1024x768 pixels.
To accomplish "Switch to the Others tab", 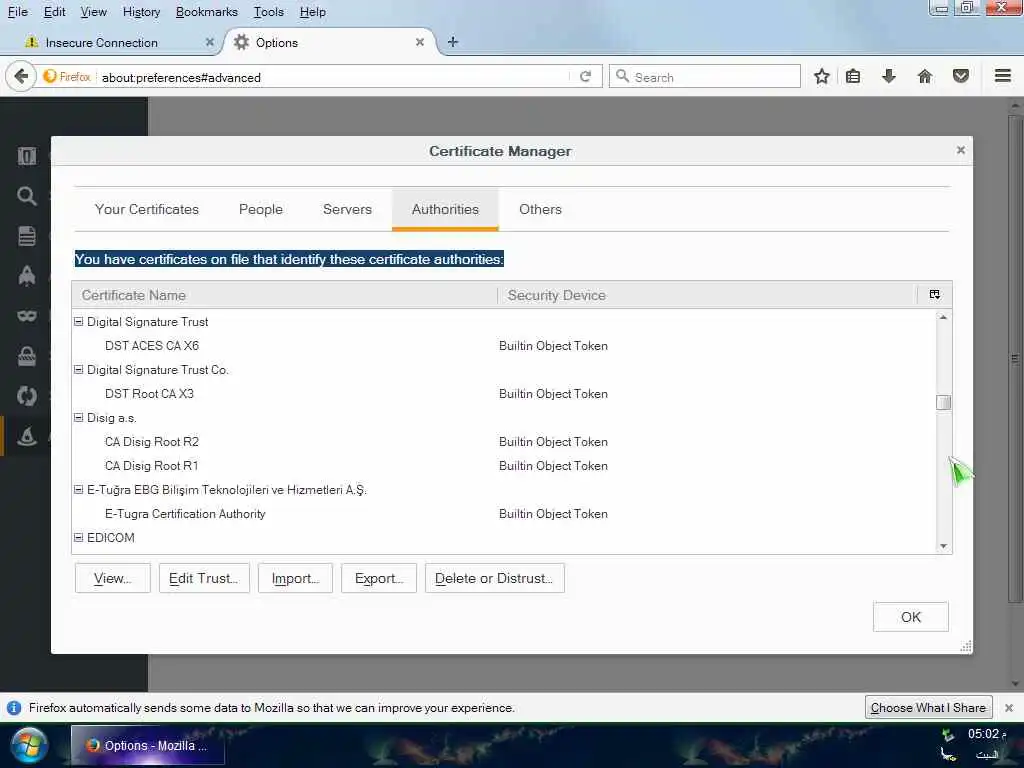I will pyautogui.click(x=540, y=209).
